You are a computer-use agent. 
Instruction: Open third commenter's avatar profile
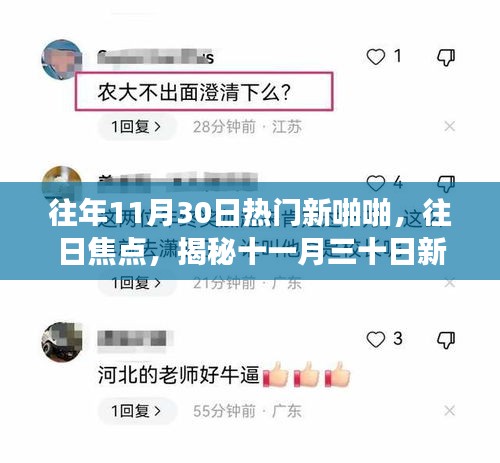[62, 342]
